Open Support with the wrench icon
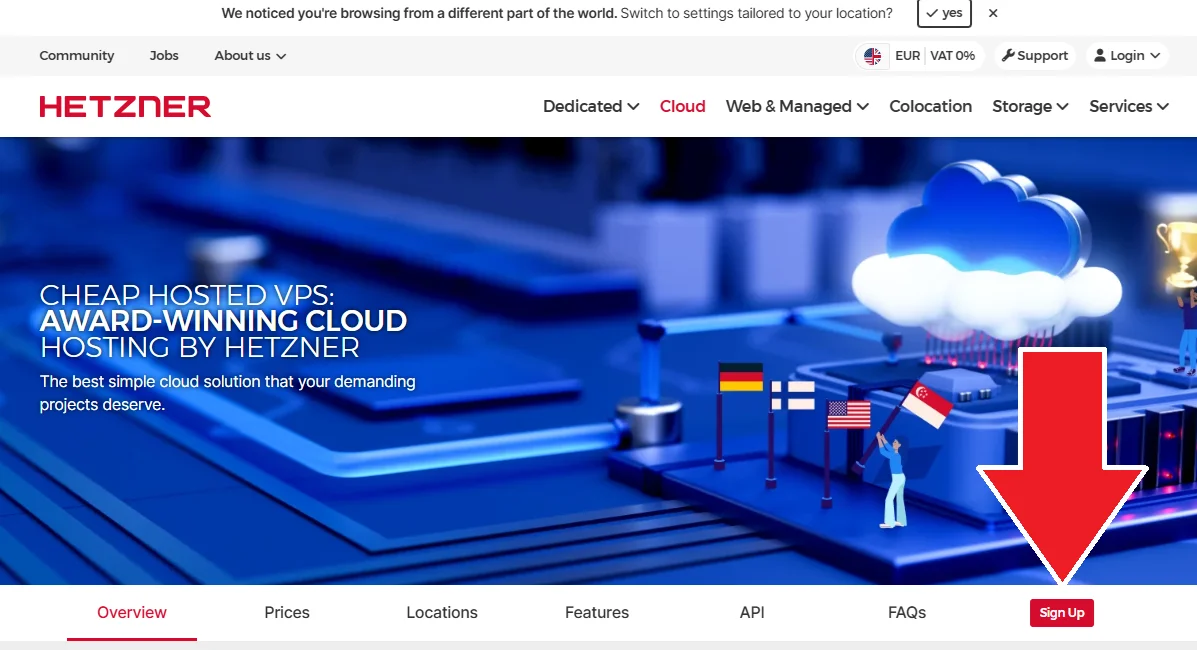1197x650 pixels. [x=1034, y=56]
